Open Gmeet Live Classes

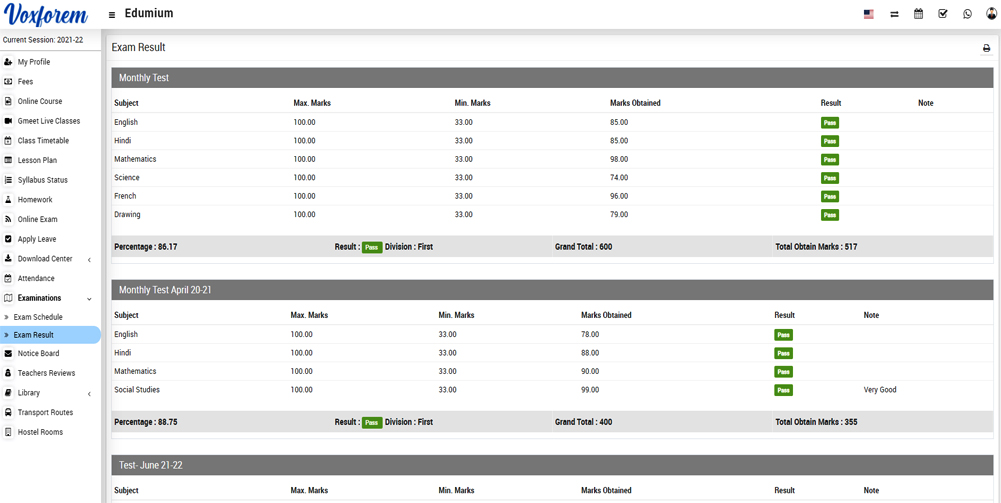coord(48,121)
